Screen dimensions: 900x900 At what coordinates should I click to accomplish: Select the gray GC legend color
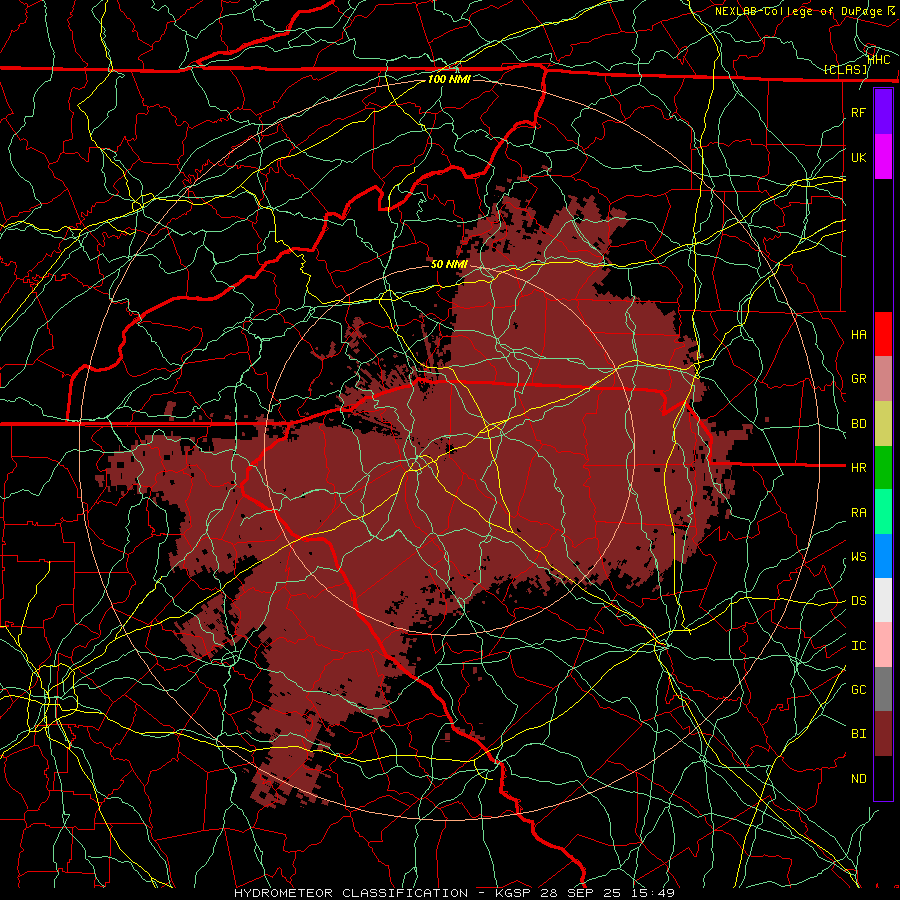[883, 689]
